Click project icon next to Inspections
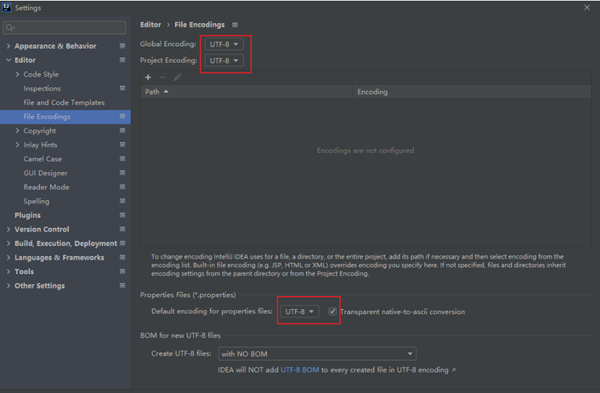The width and height of the screenshot is (600, 393). pyautogui.click(x=122, y=88)
